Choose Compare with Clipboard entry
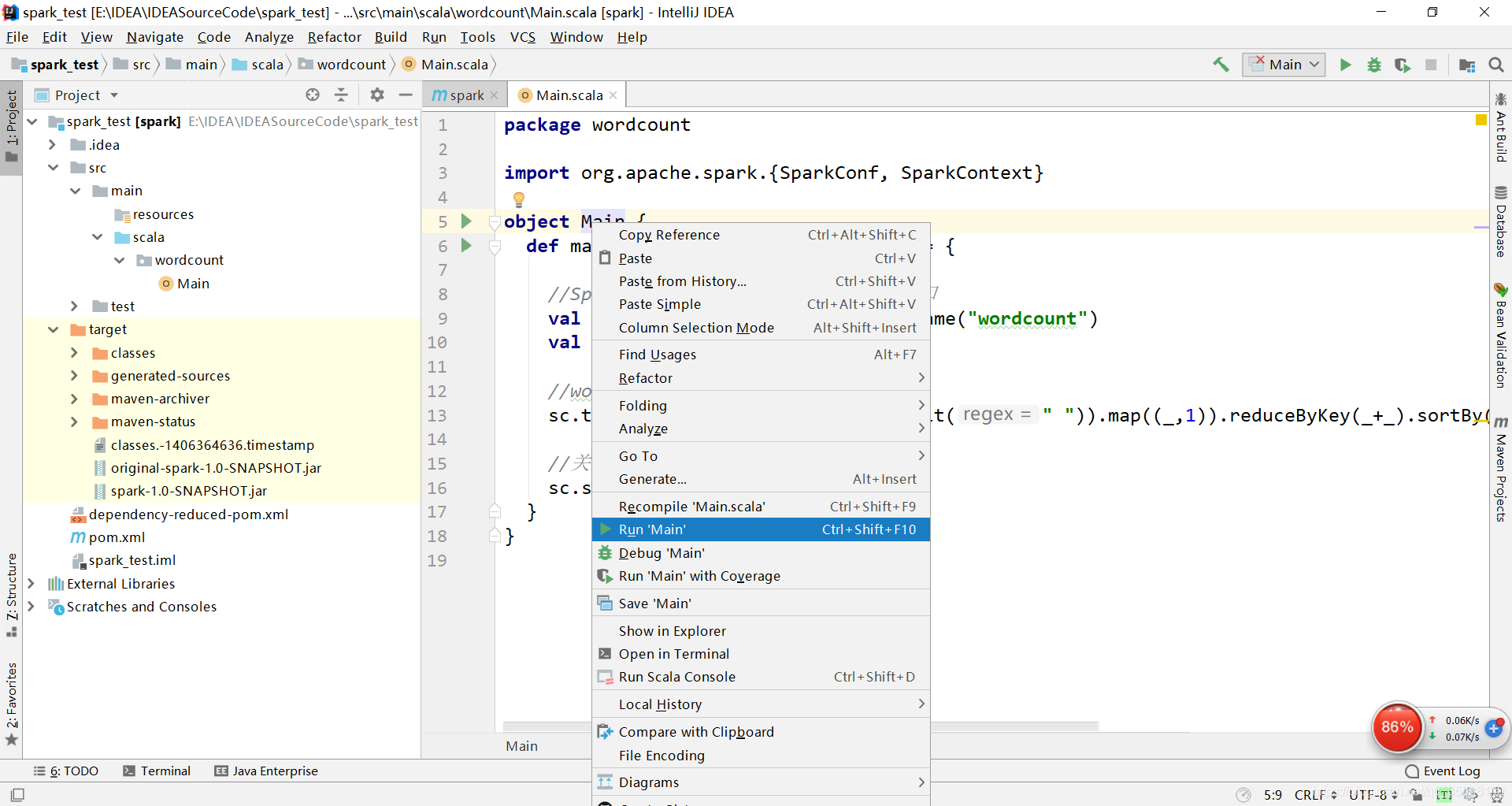The width and height of the screenshot is (1512, 806). point(761,732)
